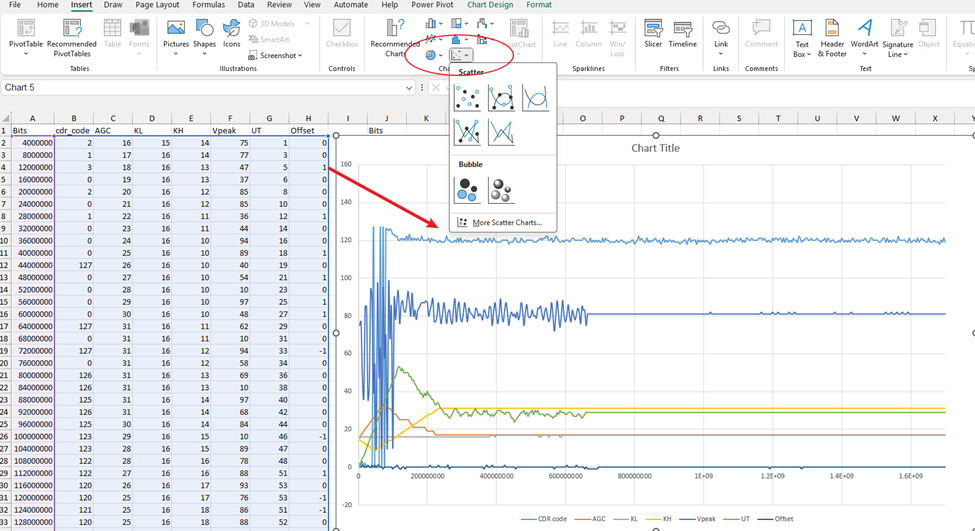The width and height of the screenshot is (975, 531).
Task: Pick Scatter with Straight Lines and Markers
Action: pyautogui.click(x=467, y=132)
